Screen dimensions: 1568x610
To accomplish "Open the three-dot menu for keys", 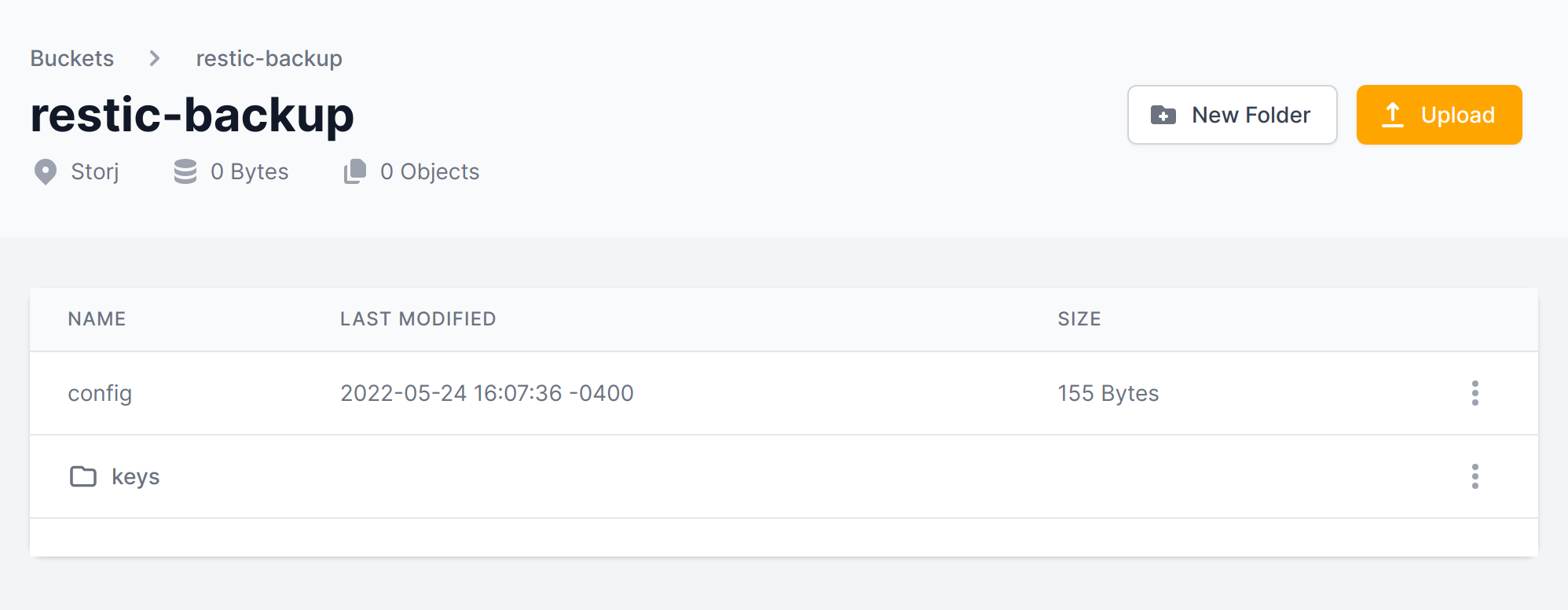I will coord(1475,476).
